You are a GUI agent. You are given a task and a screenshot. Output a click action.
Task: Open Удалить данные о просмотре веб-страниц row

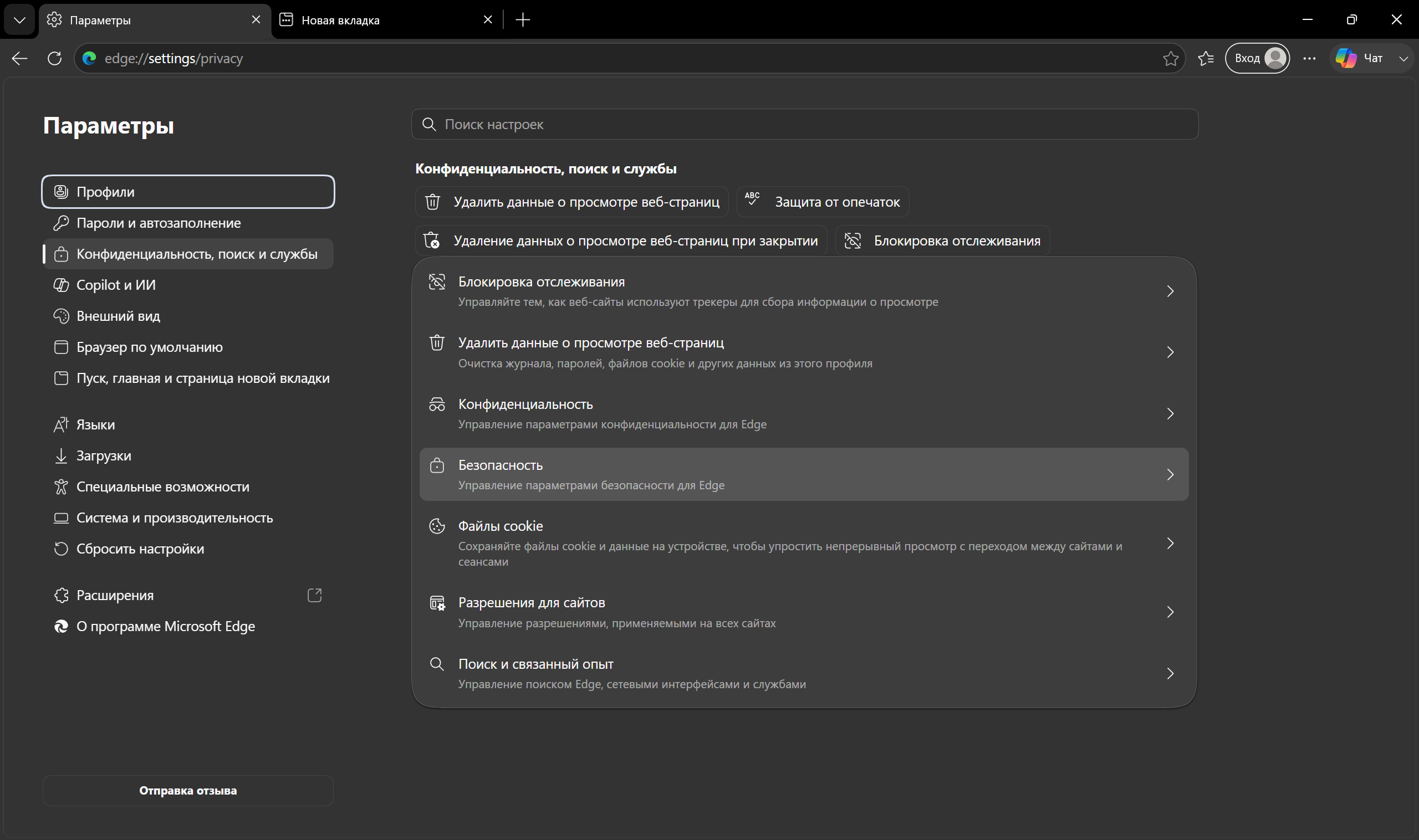[804, 352]
